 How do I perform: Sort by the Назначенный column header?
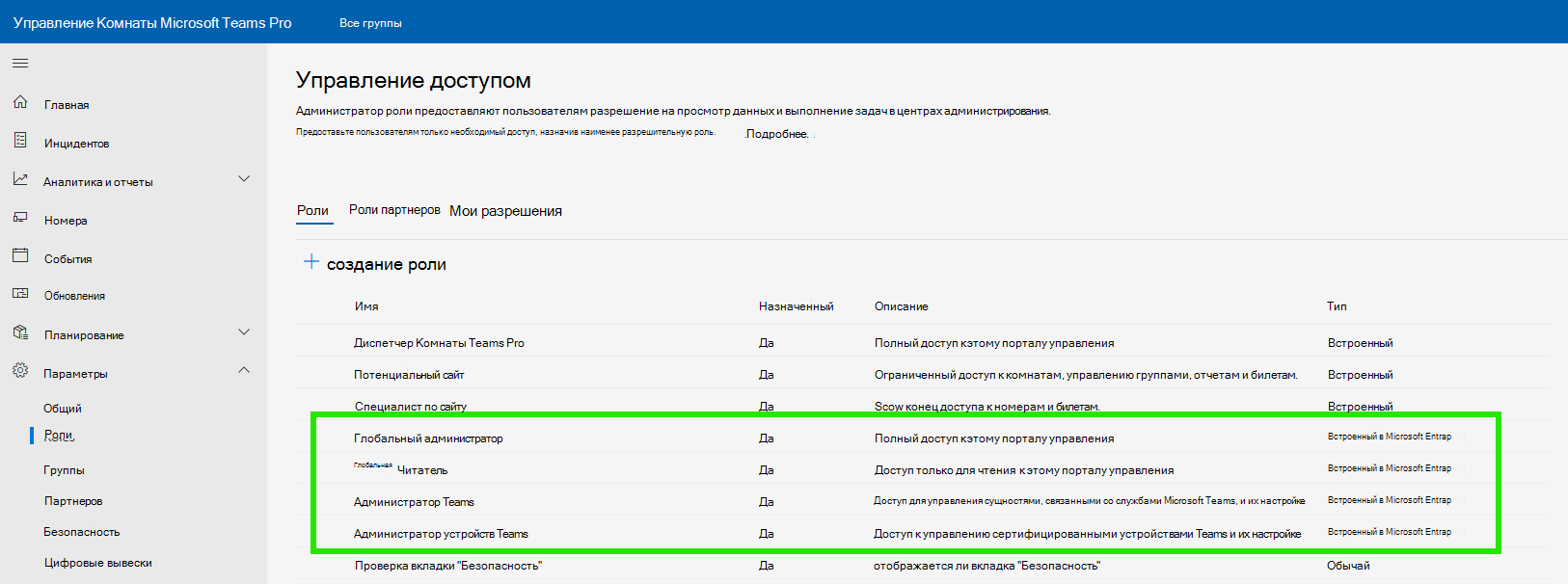coord(796,306)
